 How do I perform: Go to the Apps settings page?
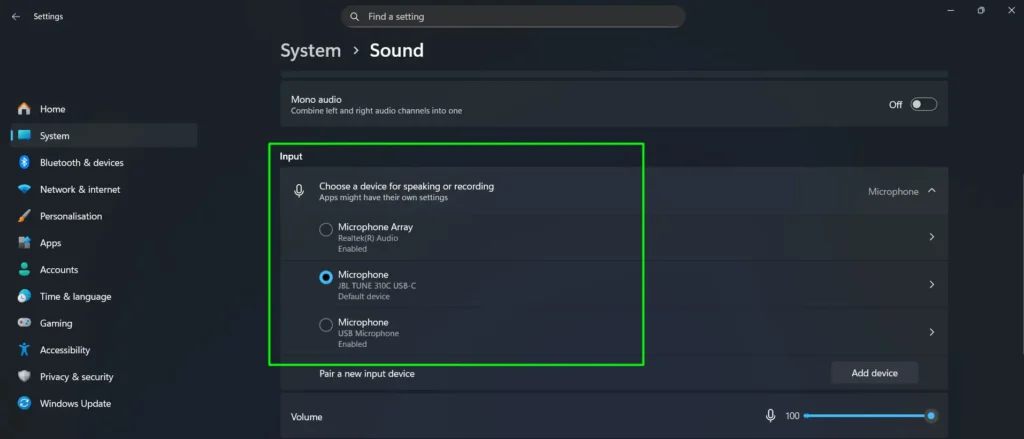pos(104,243)
